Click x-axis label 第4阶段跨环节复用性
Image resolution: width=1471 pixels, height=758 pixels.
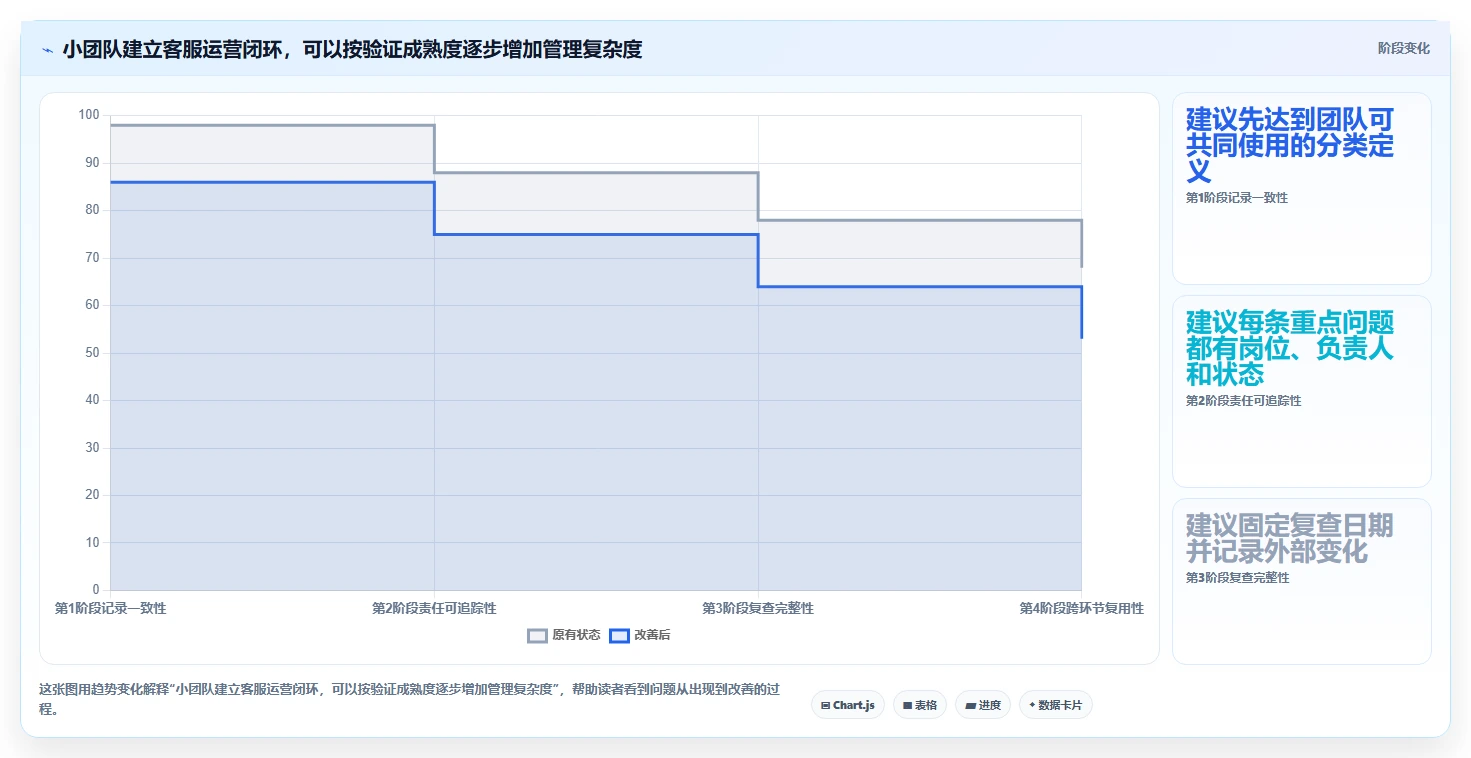[x=1081, y=608]
